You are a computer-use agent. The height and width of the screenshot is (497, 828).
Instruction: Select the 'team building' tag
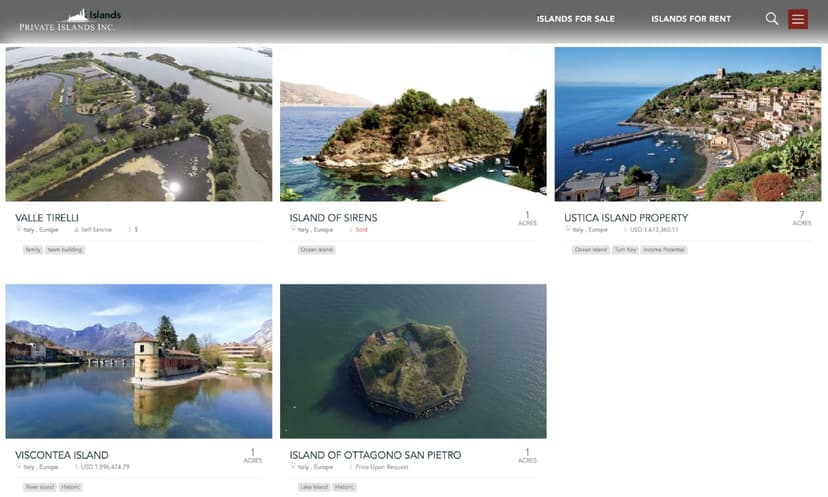[x=65, y=250]
